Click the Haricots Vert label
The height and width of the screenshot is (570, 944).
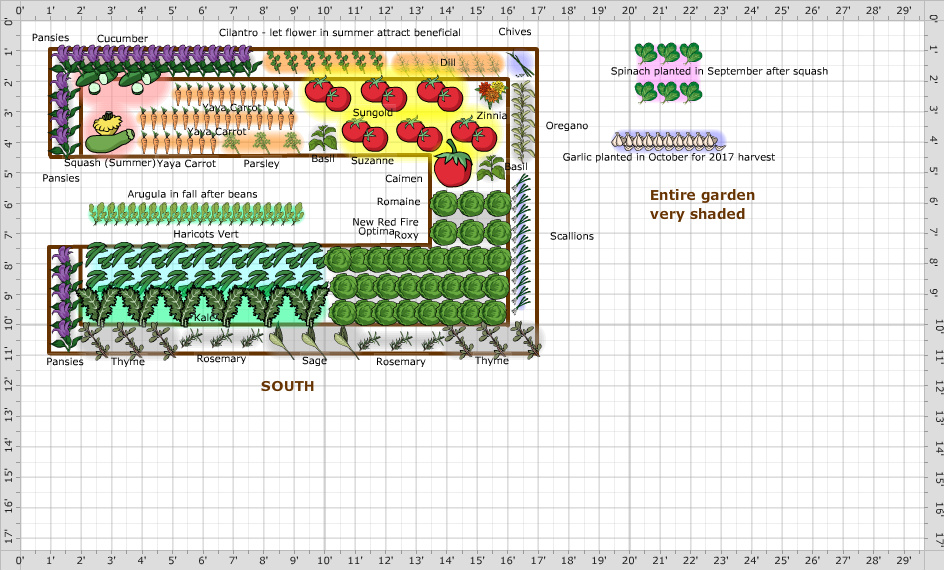[206, 234]
